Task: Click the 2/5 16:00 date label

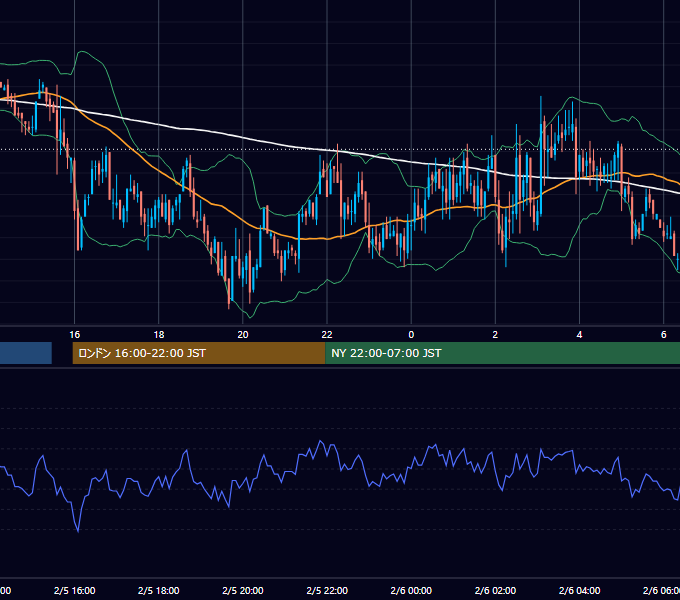Action: pyautogui.click(x=75, y=590)
